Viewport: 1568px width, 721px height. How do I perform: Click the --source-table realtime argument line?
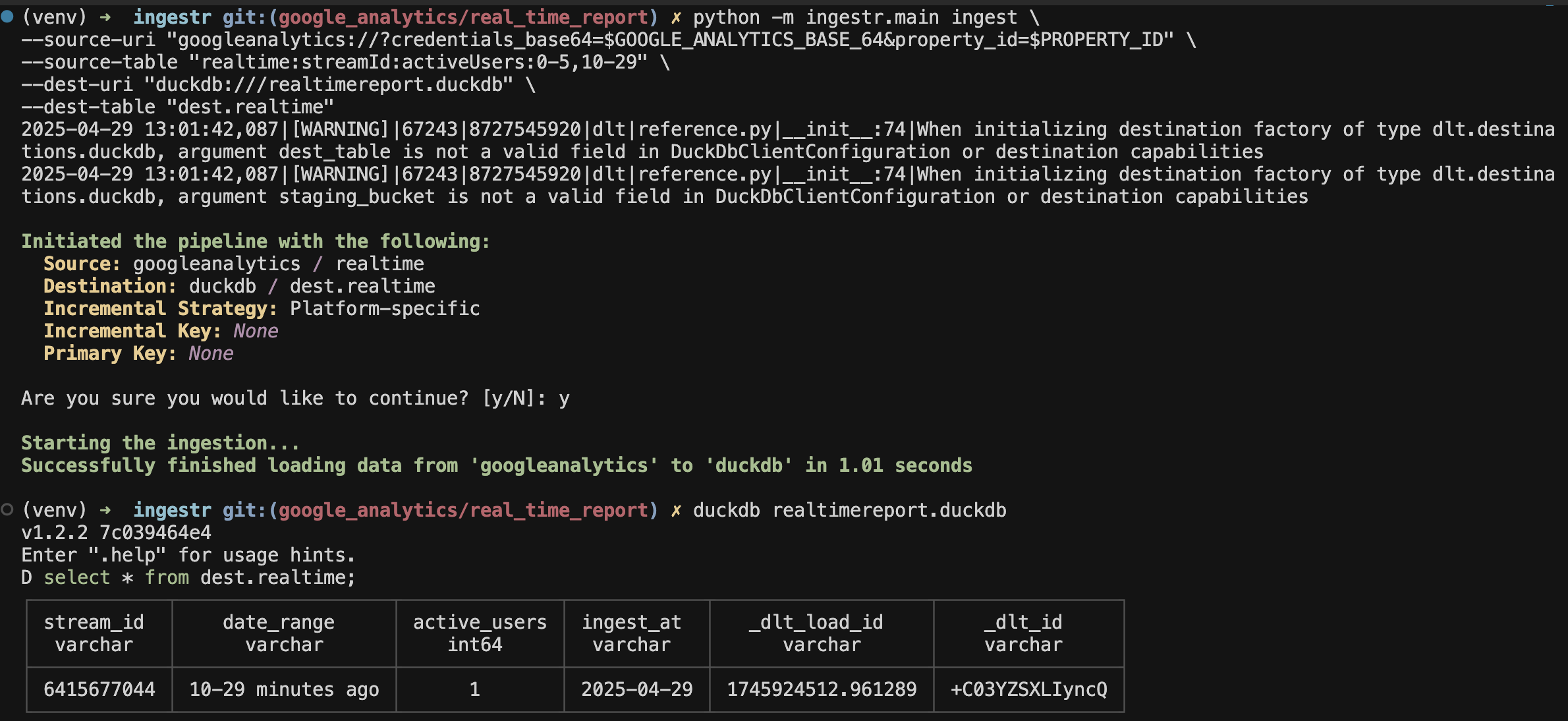point(345,62)
